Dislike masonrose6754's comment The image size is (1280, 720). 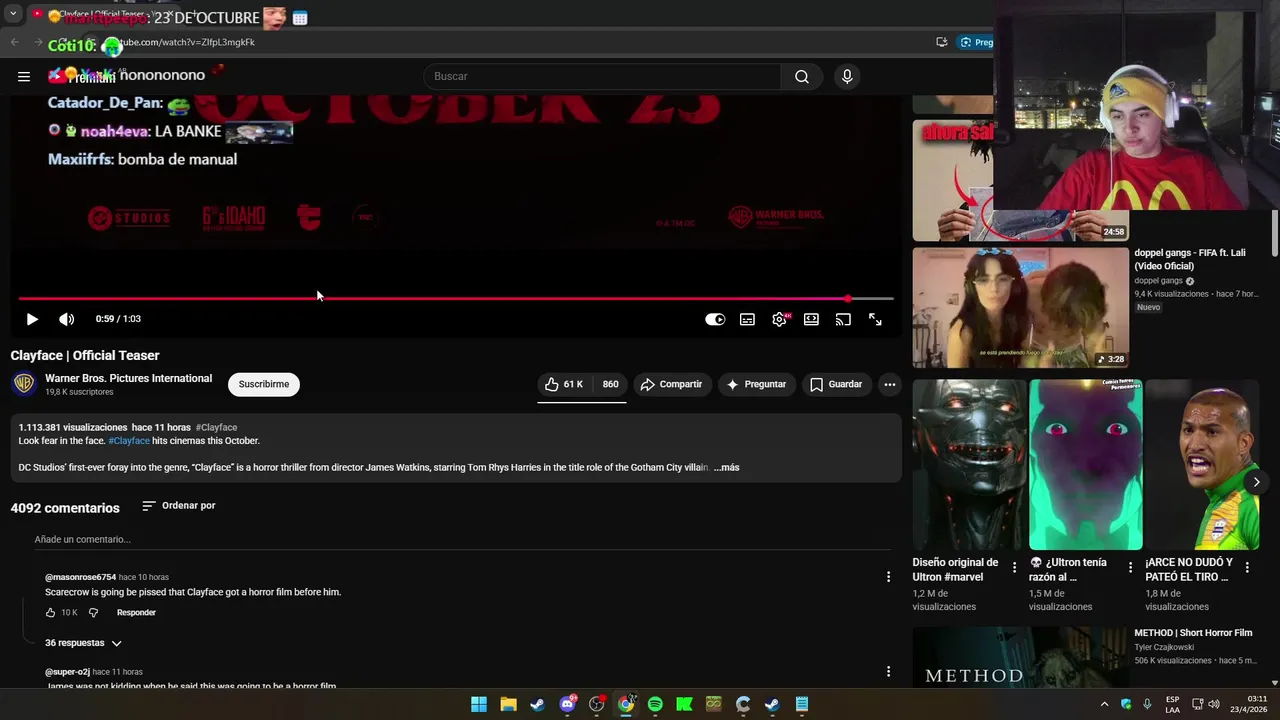tap(93, 613)
